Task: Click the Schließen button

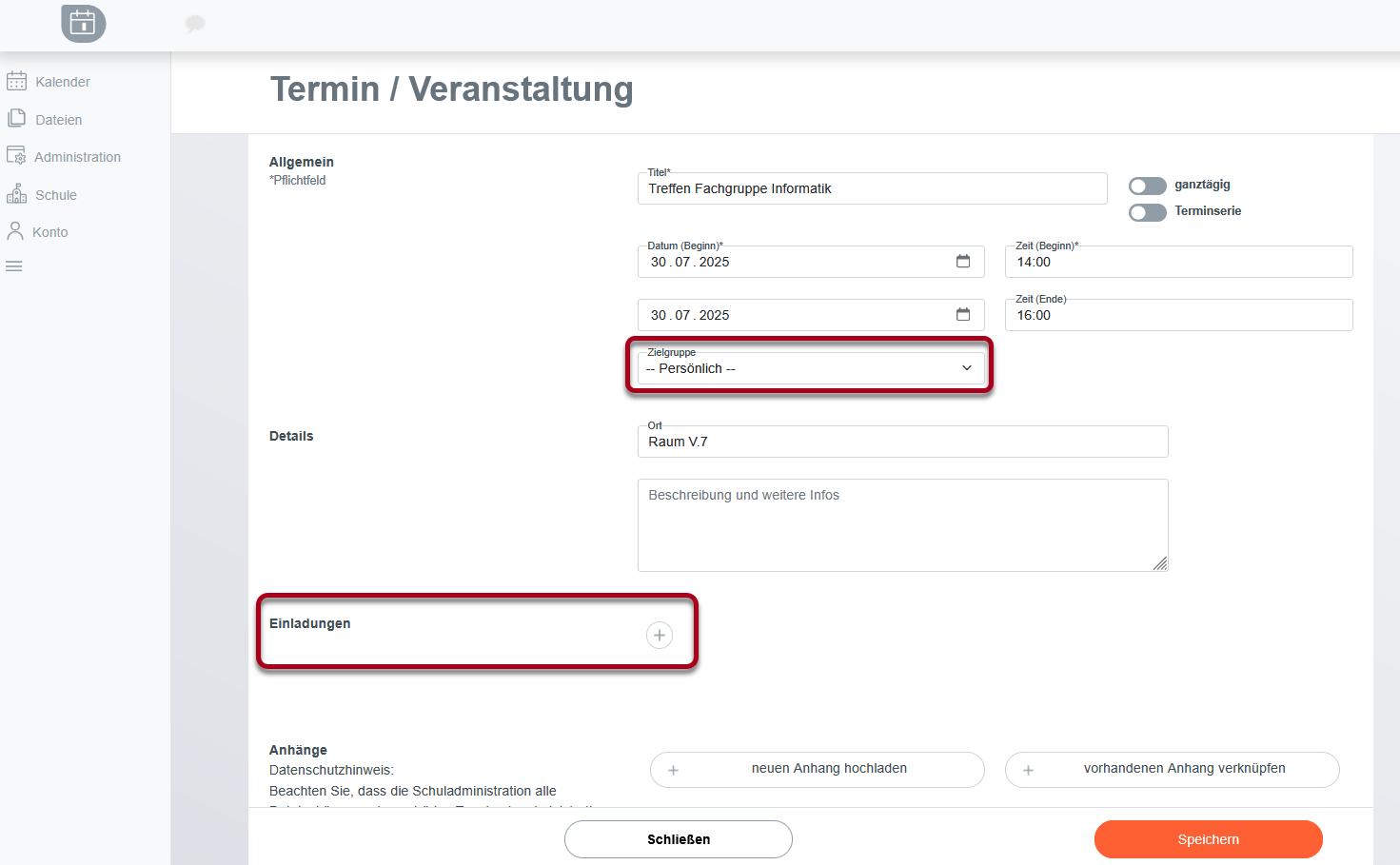Action: click(x=678, y=838)
